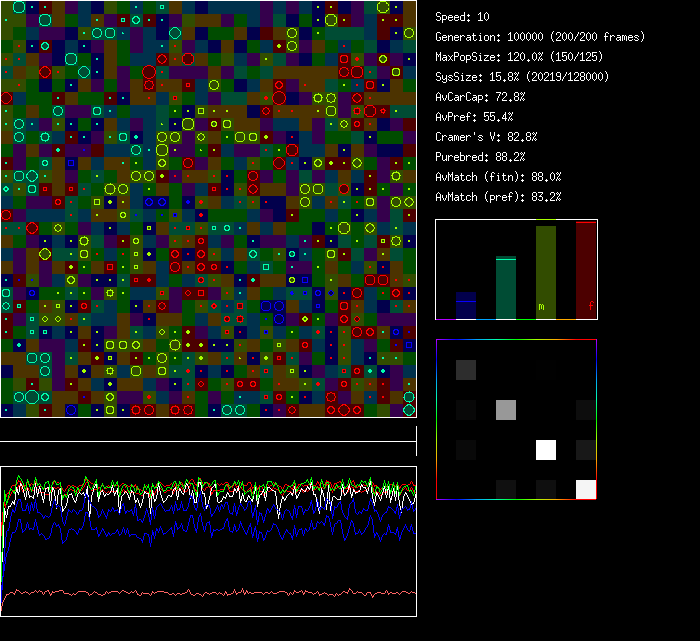Select the Cramer's V statistic
Screen dimensions: 700x641
click(486, 137)
